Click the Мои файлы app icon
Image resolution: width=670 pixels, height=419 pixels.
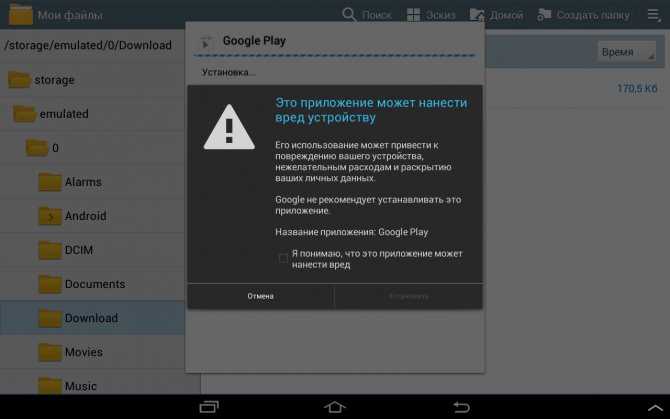pyautogui.click(x=21, y=15)
